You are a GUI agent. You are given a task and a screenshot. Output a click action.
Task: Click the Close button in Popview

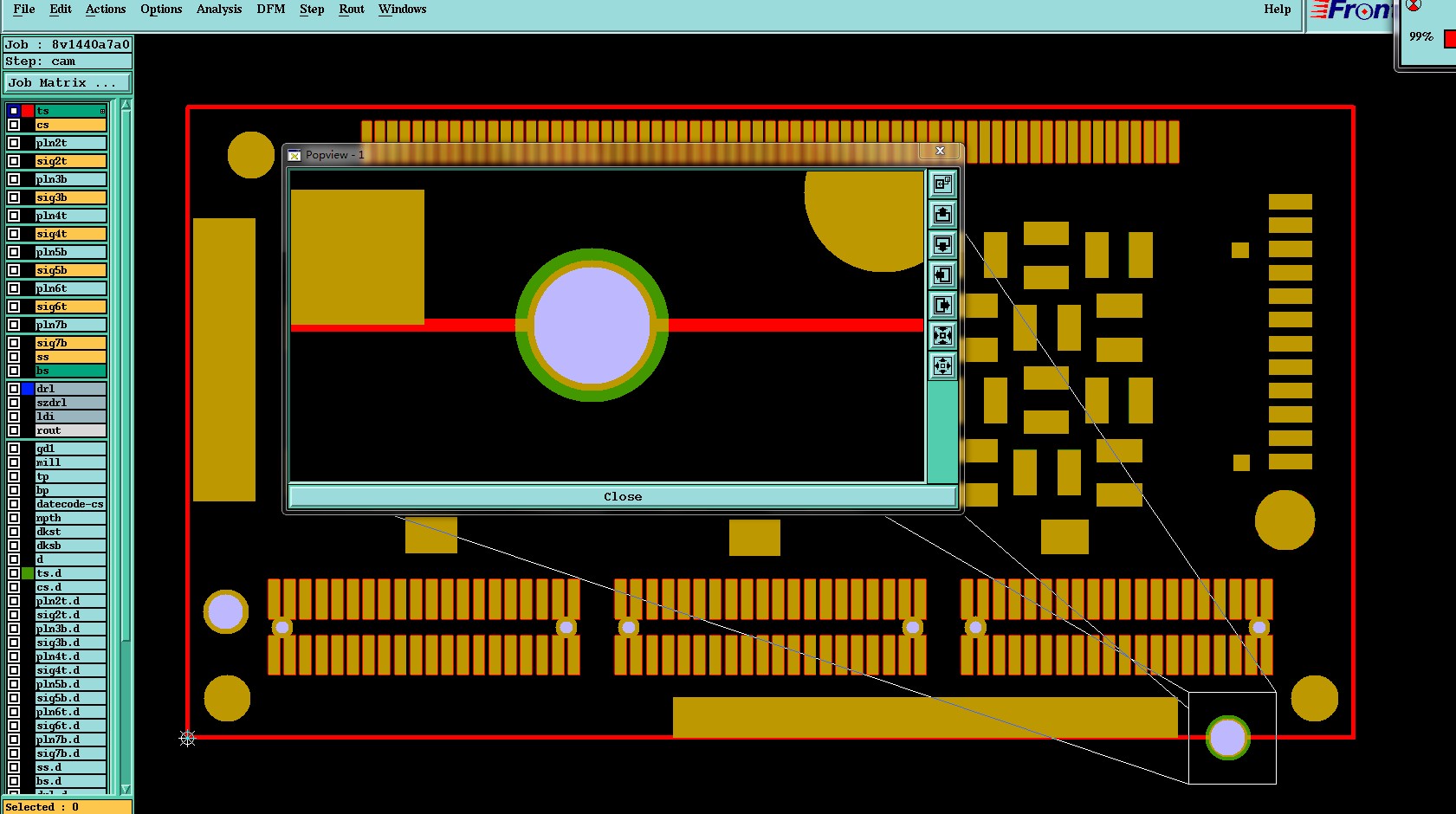(623, 496)
